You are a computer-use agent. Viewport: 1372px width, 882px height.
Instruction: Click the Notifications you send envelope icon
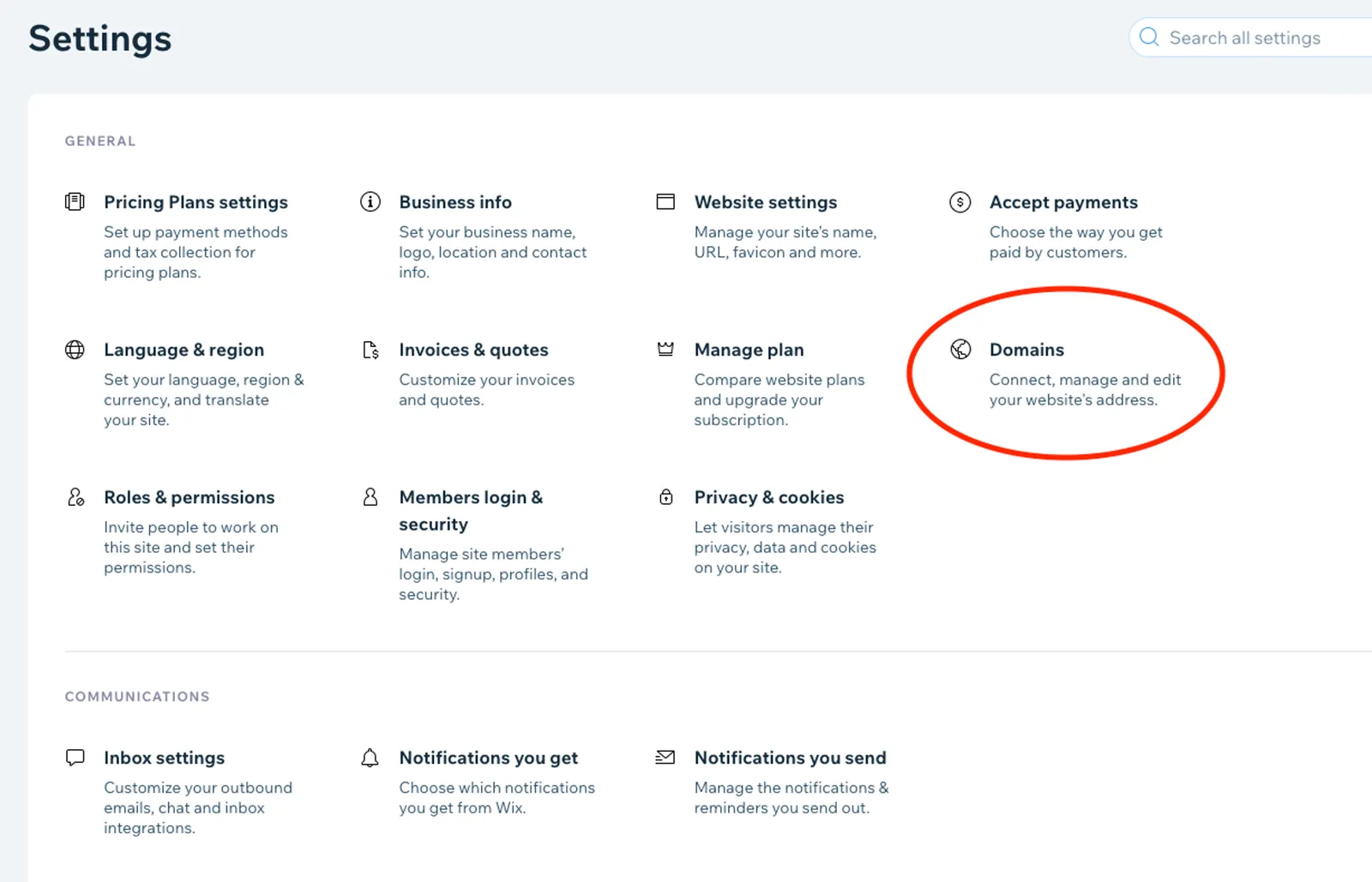coord(665,758)
